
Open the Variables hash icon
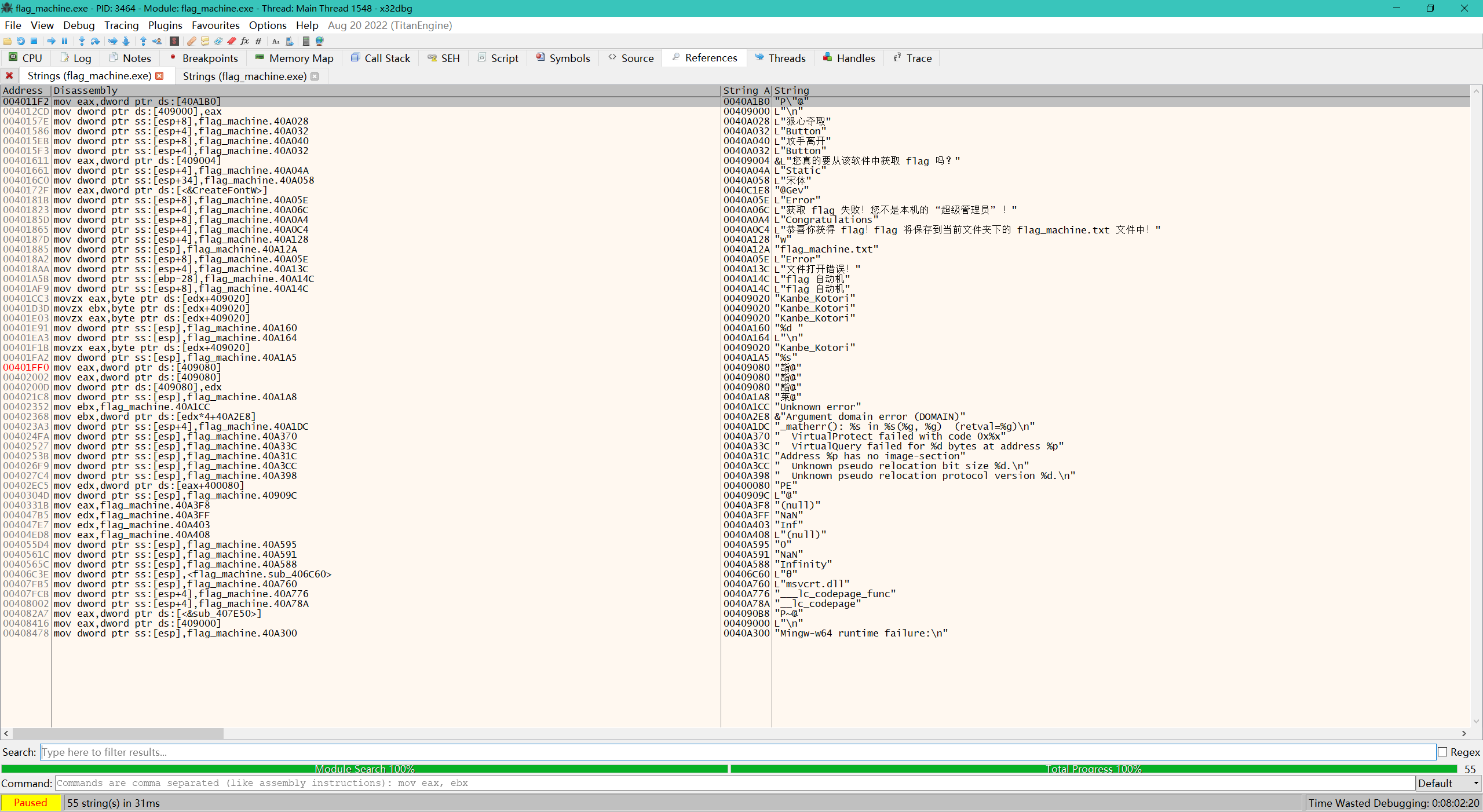coord(258,41)
